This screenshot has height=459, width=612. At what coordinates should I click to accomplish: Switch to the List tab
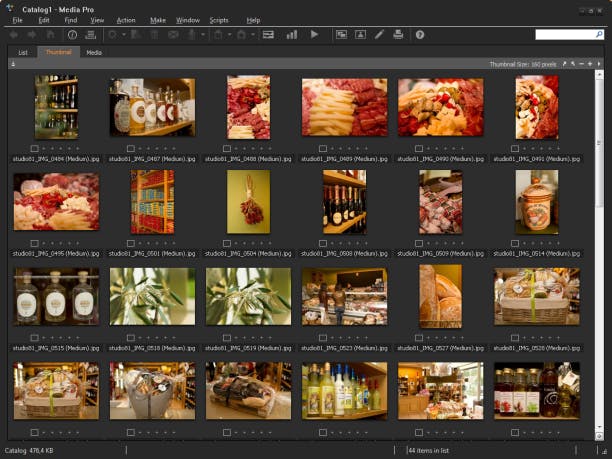22,52
